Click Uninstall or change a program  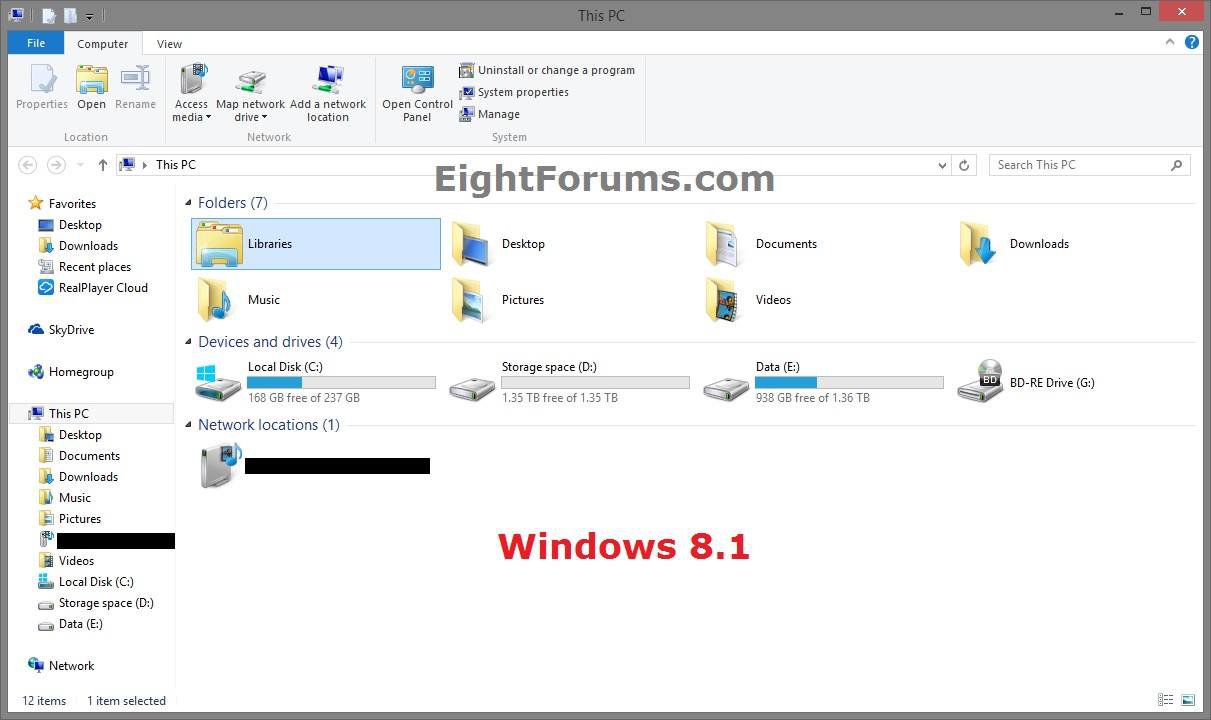[555, 70]
